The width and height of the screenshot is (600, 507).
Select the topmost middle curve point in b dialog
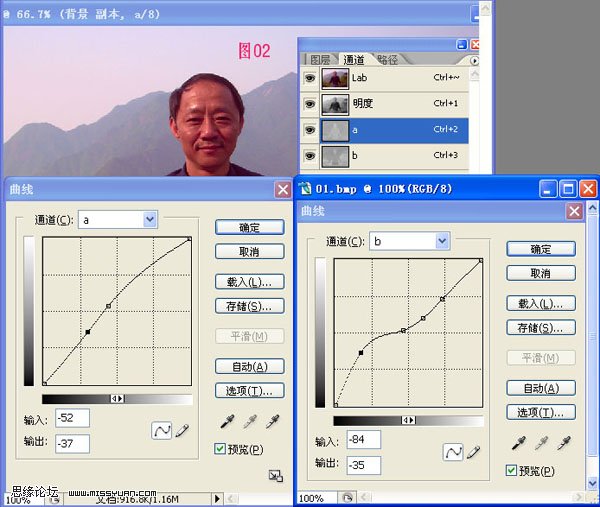pos(442,299)
